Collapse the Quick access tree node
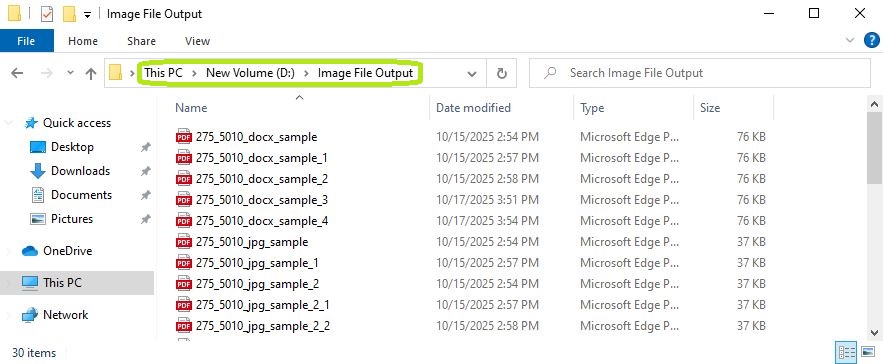The height and width of the screenshot is (364, 883). point(8,123)
